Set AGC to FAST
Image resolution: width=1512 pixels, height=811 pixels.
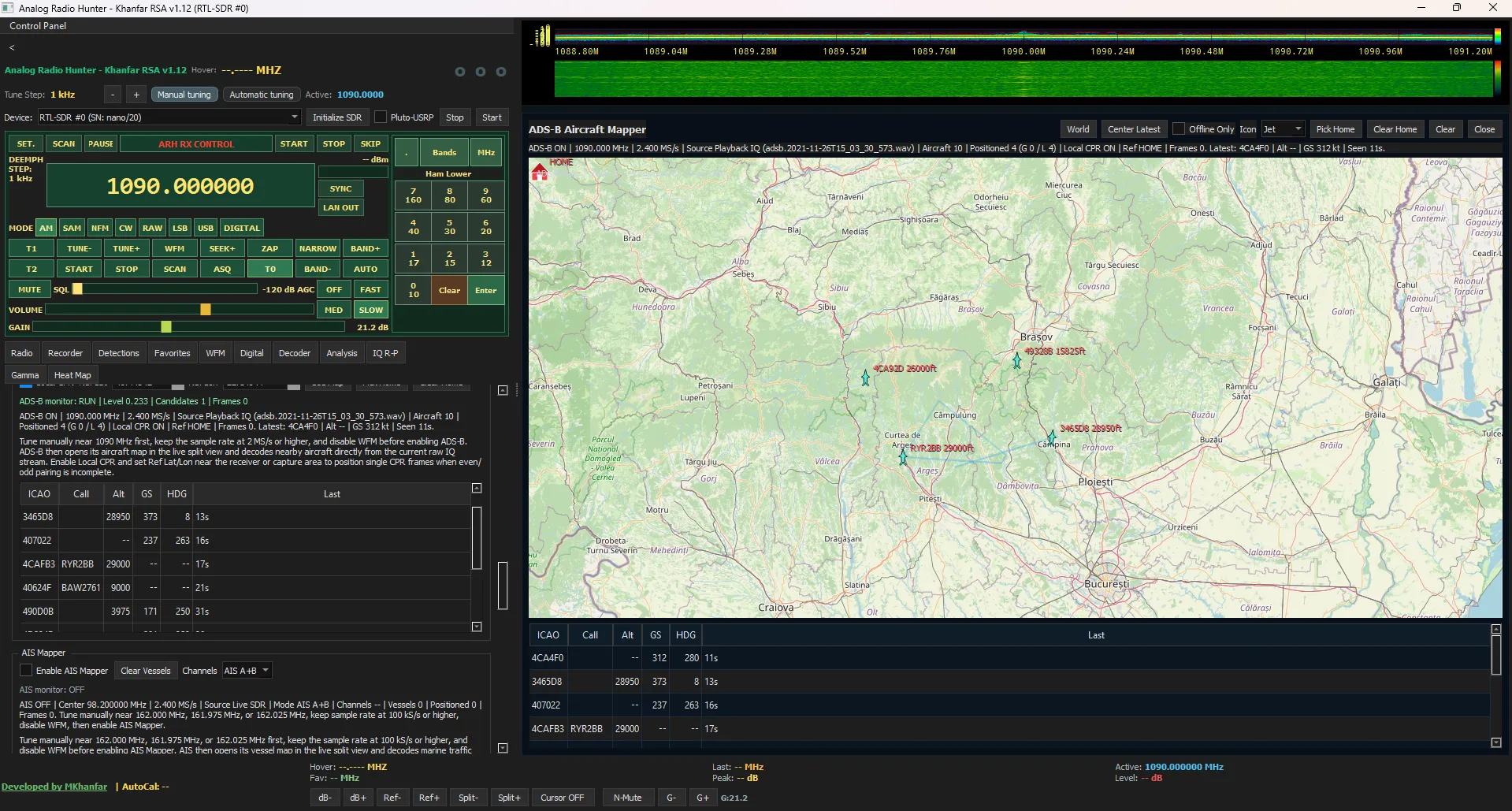[370, 289]
